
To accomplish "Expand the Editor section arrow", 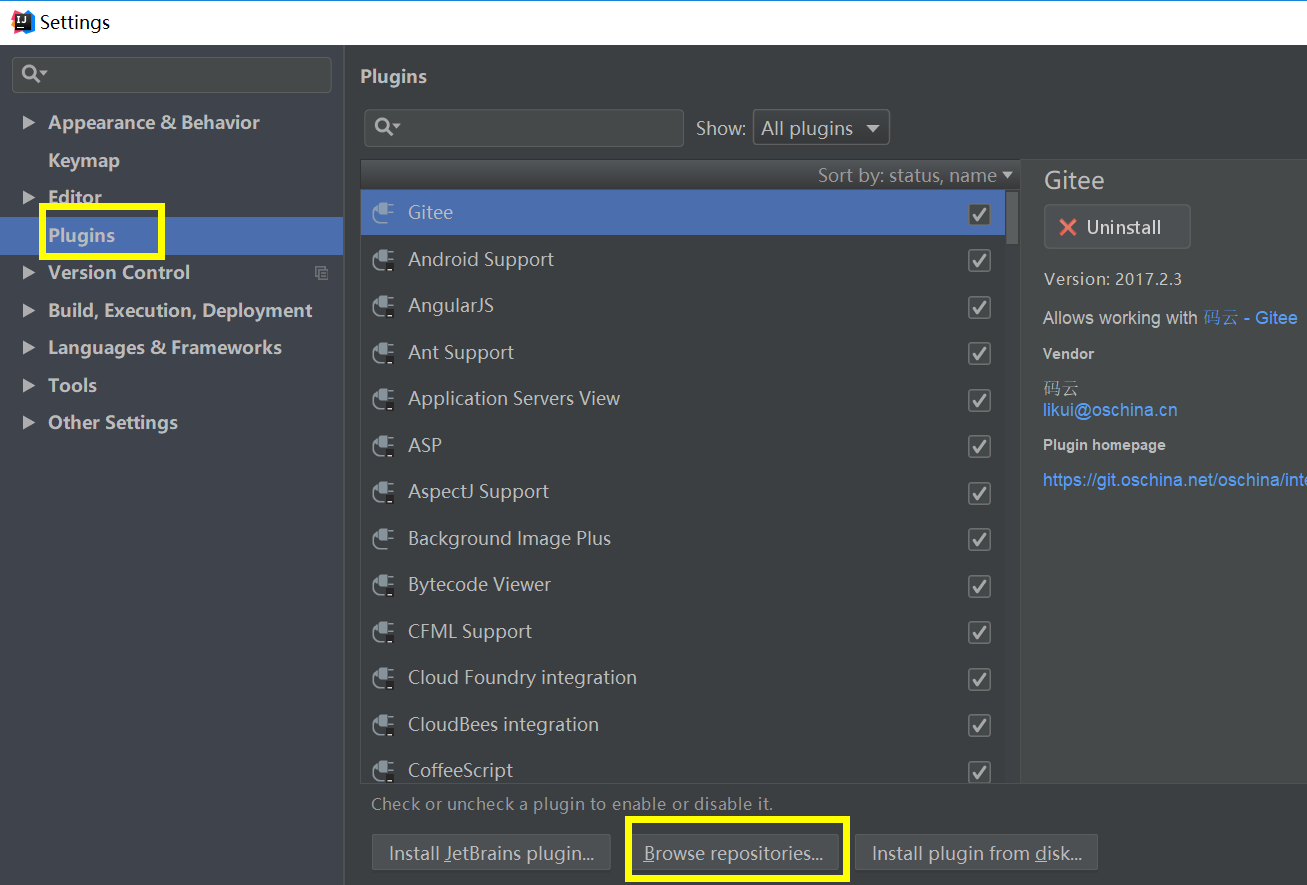I will [29, 198].
